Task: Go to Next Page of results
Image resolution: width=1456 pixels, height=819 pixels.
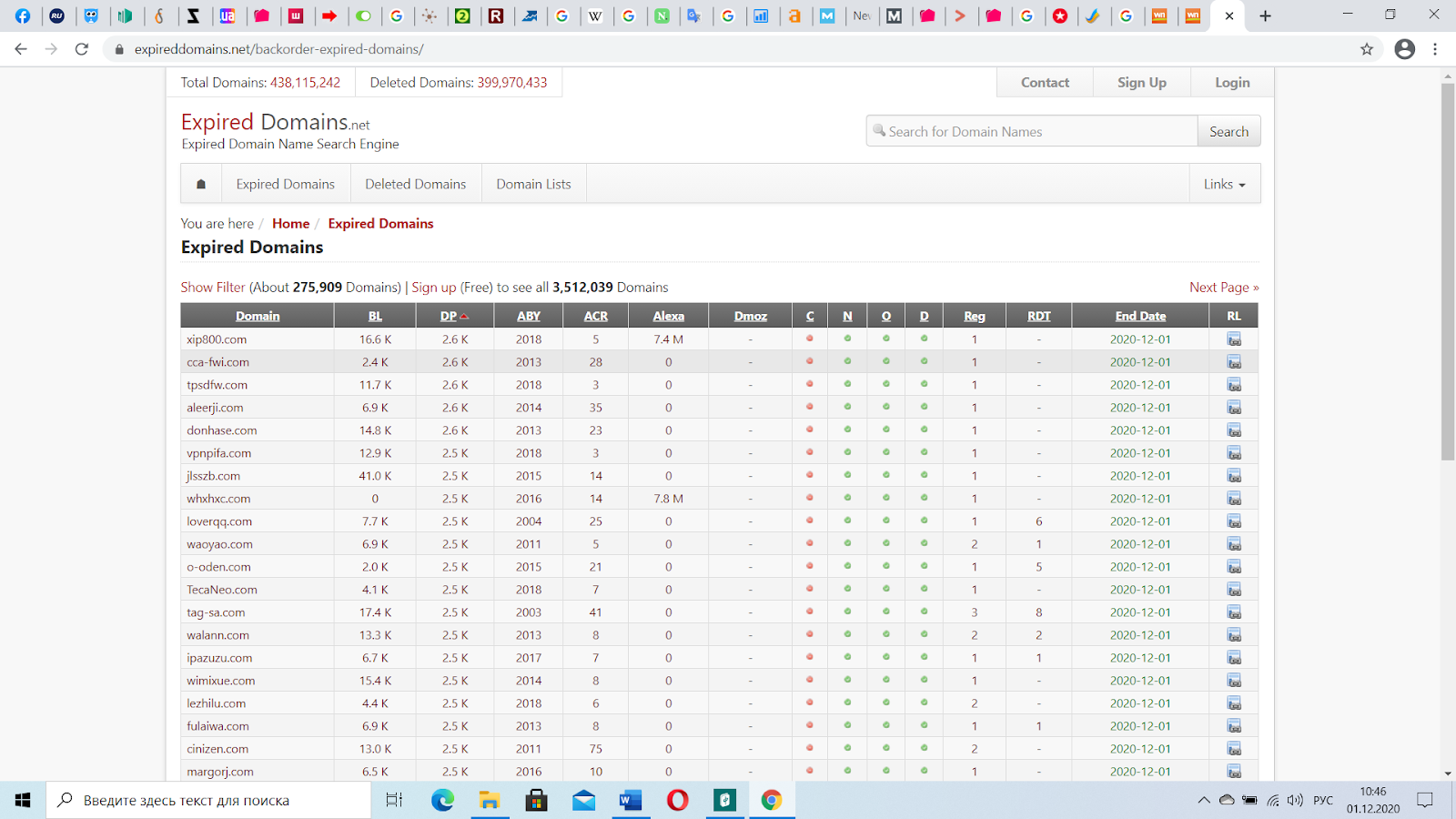Action: [1224, 287]
